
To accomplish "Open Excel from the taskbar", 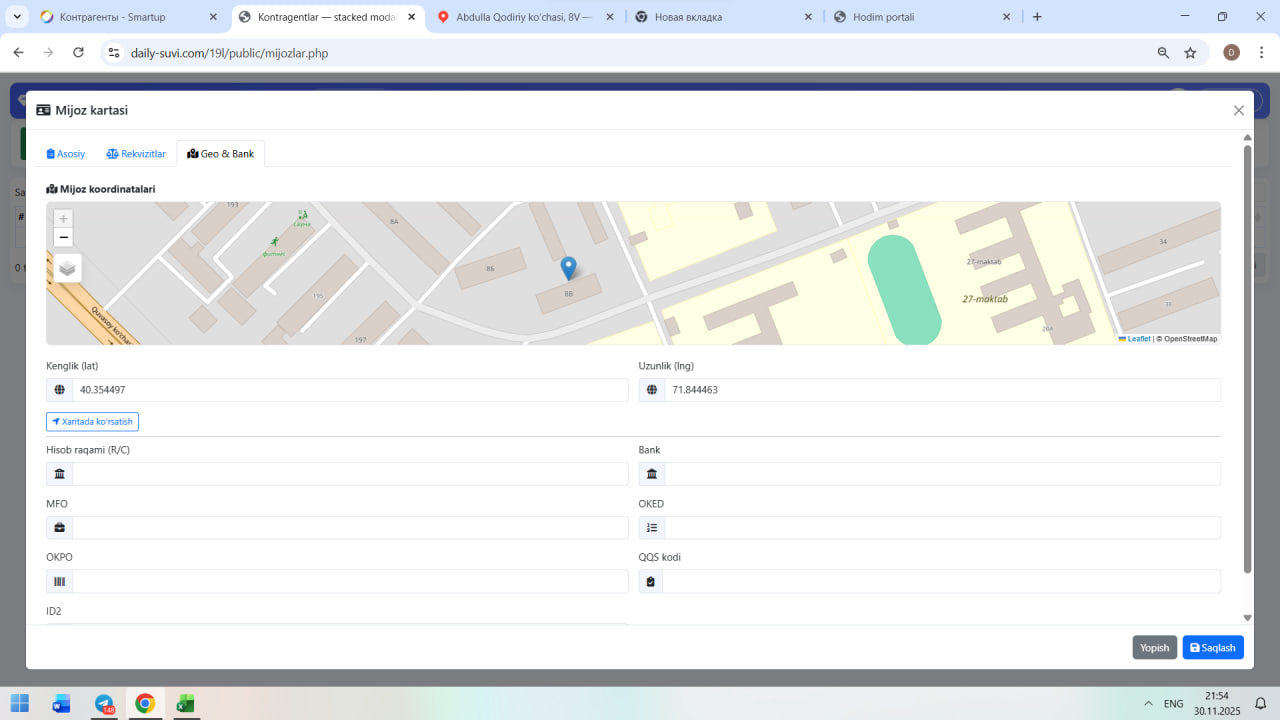I will (185, 703).
